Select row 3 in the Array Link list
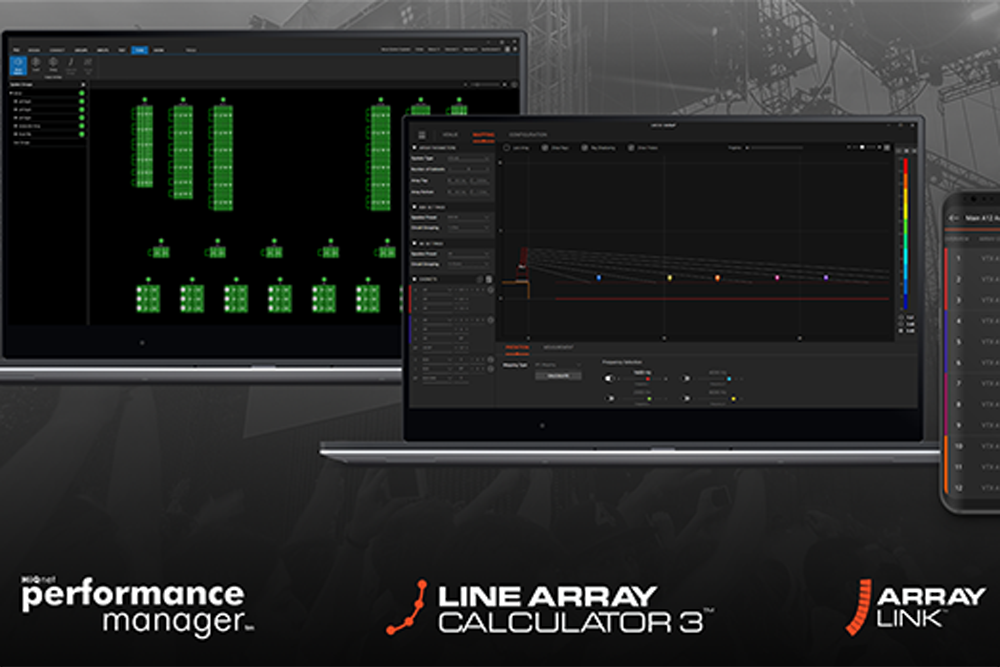The image size is (1000, 667). (973, 300)
